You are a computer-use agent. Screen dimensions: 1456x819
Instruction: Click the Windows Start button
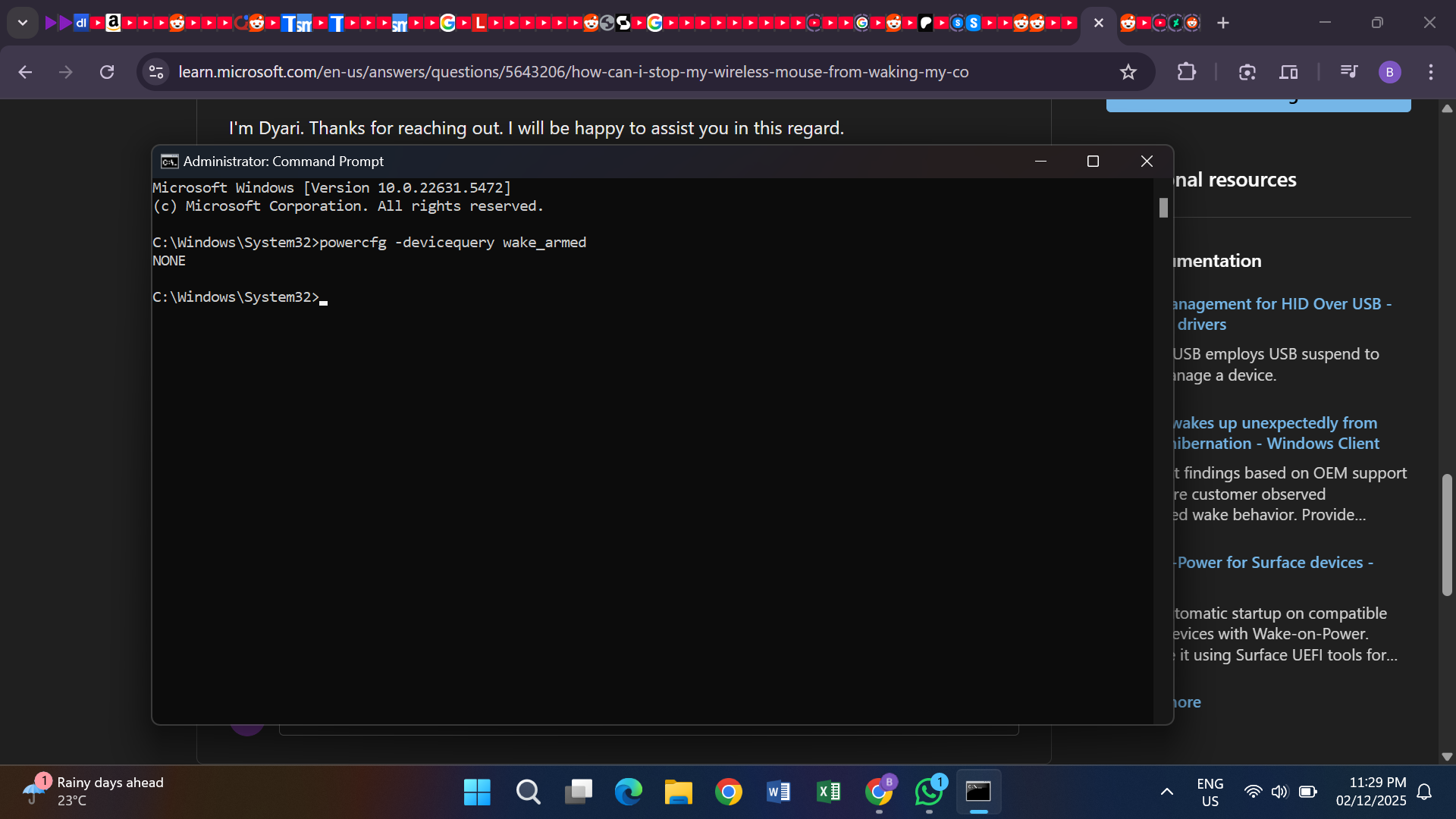[476, 792]
